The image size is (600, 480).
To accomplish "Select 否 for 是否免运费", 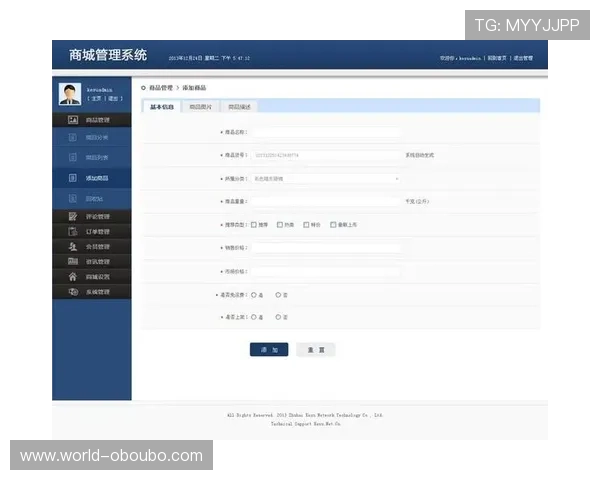I will tap(278, 295).
